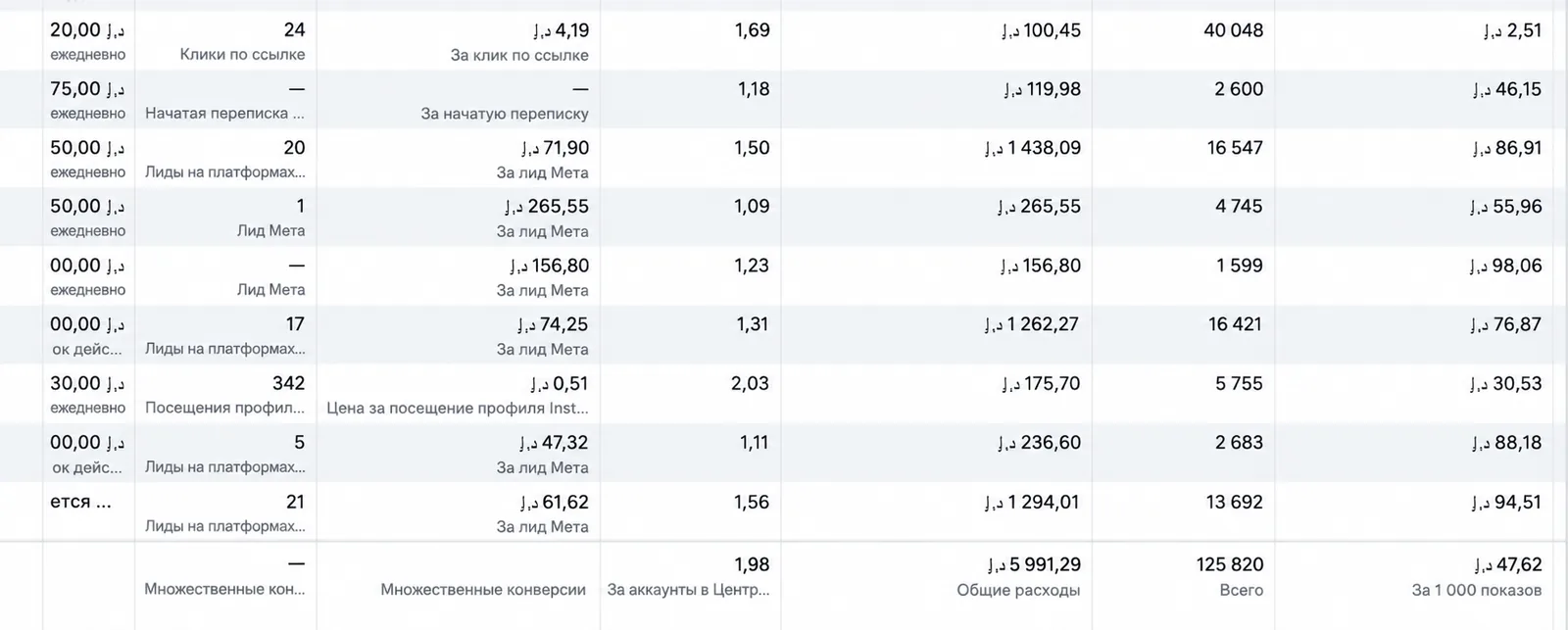Open the 'Клики по ссылке' result label
The image size is (1568, 630).
coord(242,54)
